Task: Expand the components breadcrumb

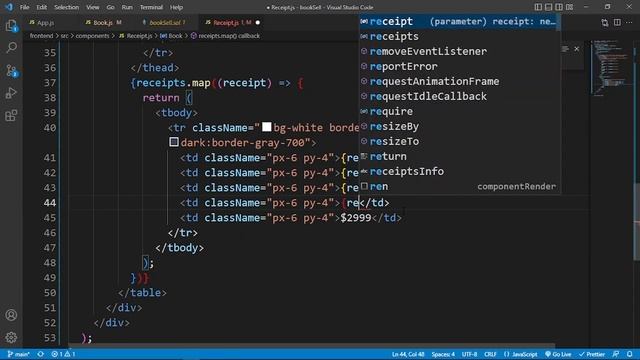Action: 92,36
